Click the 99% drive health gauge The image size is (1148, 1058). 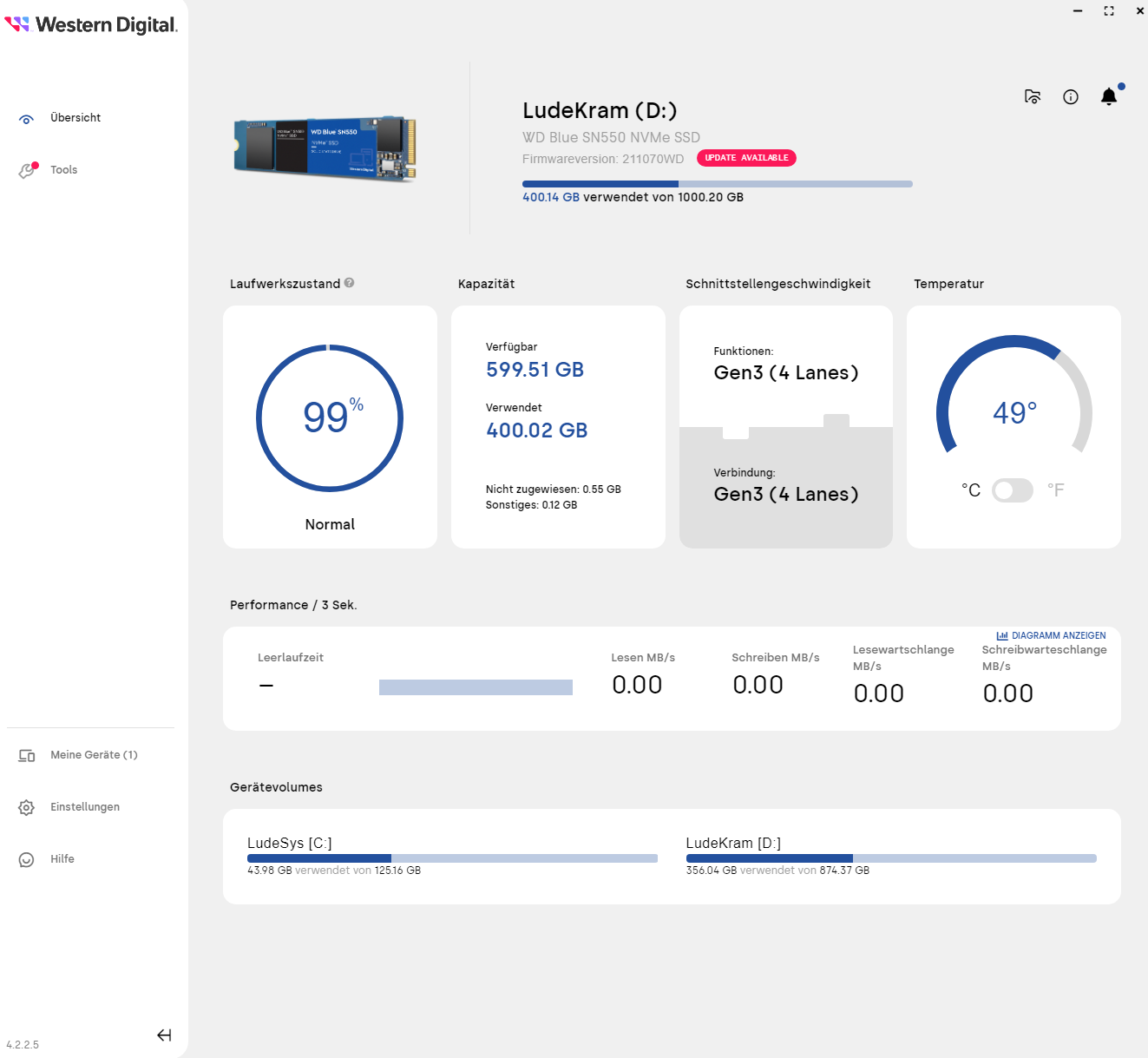[x=330, y=418]
